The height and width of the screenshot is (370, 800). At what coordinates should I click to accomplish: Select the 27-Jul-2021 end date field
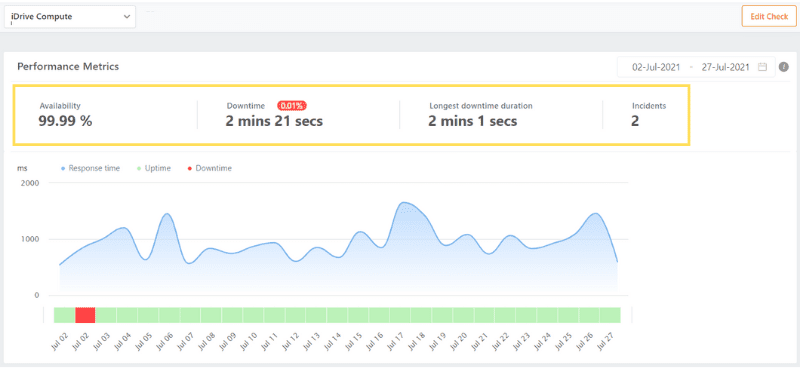pos(726,67)
